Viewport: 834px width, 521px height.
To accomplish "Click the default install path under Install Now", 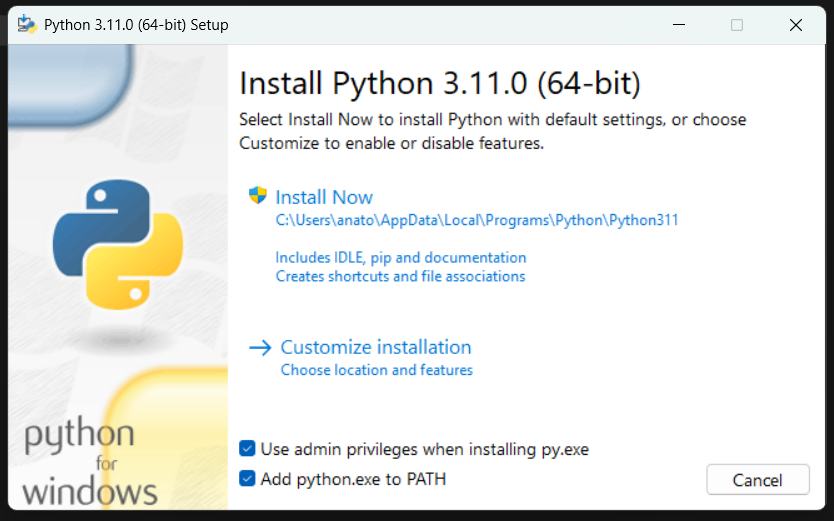I will [x=477, y=220].
